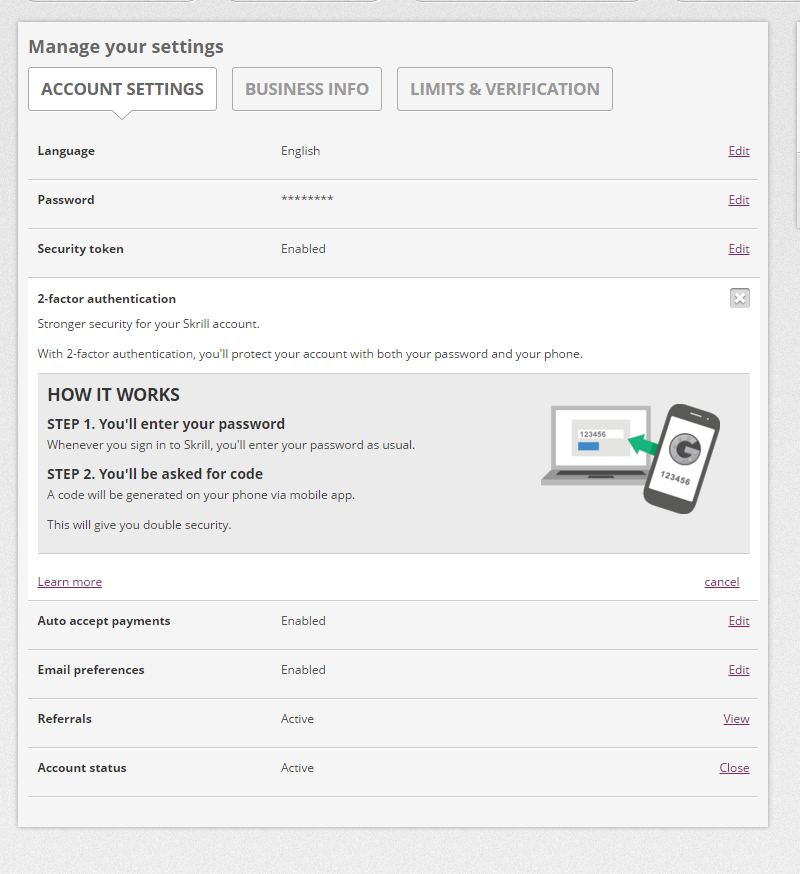Click the Referrals label
Image resolution: width=800 pixels, height=874 pixels.
coord(64,719)
